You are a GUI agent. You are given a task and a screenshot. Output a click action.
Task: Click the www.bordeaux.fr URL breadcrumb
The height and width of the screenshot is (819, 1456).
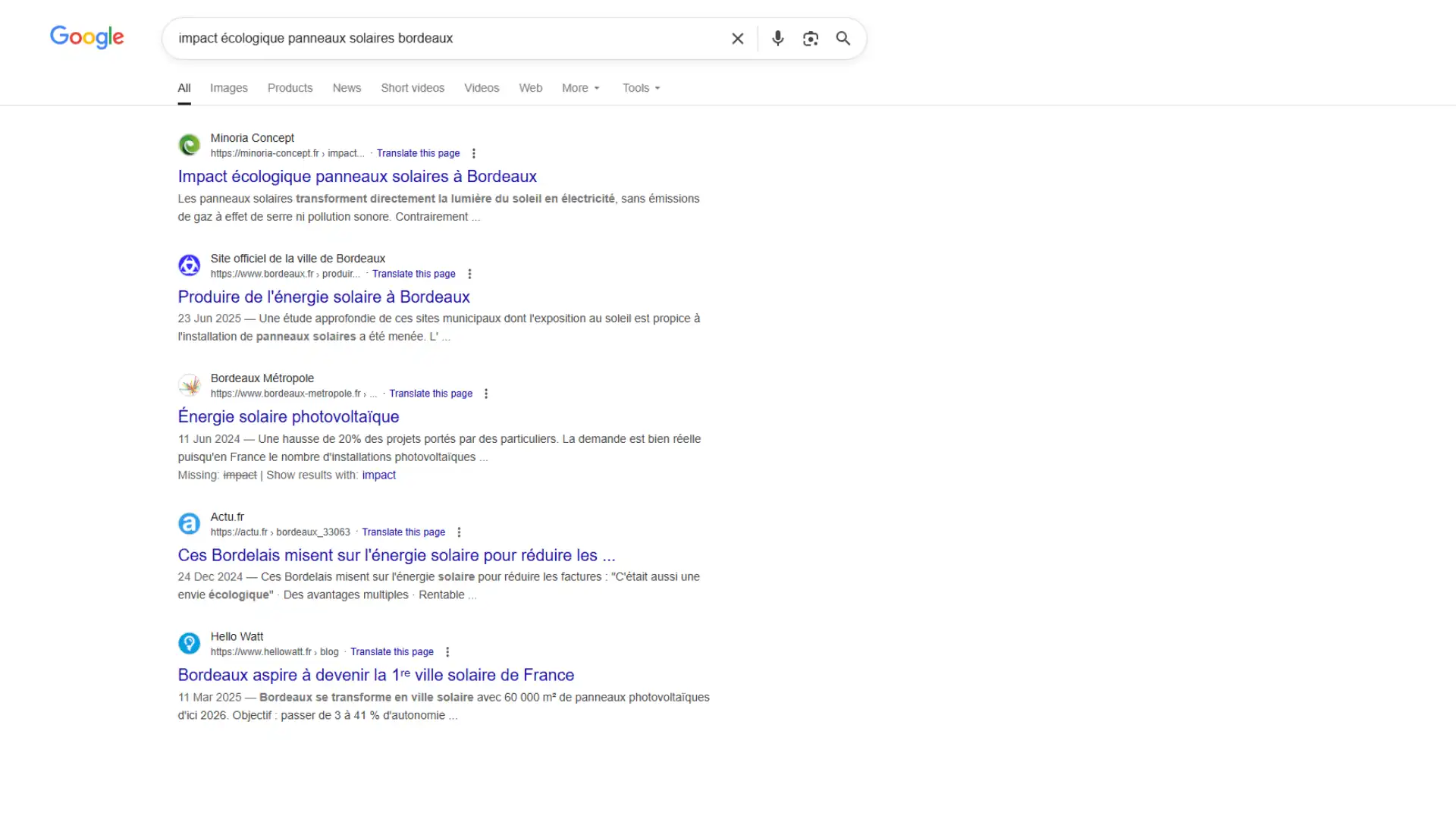tap(285, 274)
